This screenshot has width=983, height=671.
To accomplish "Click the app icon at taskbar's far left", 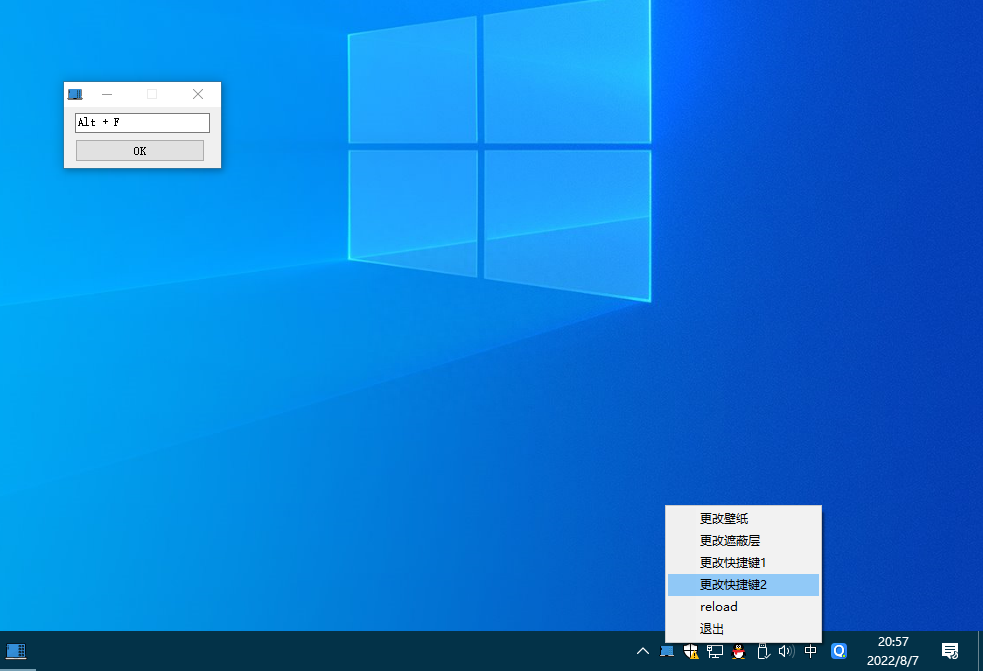I will pyautogui.click(x=15, y=652).
